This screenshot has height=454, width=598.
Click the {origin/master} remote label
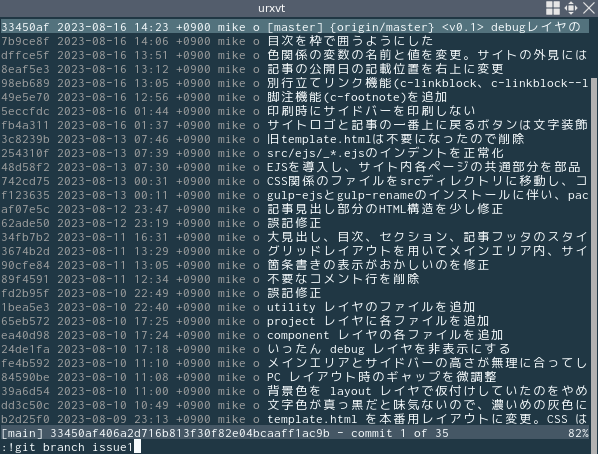coord(382,27)
